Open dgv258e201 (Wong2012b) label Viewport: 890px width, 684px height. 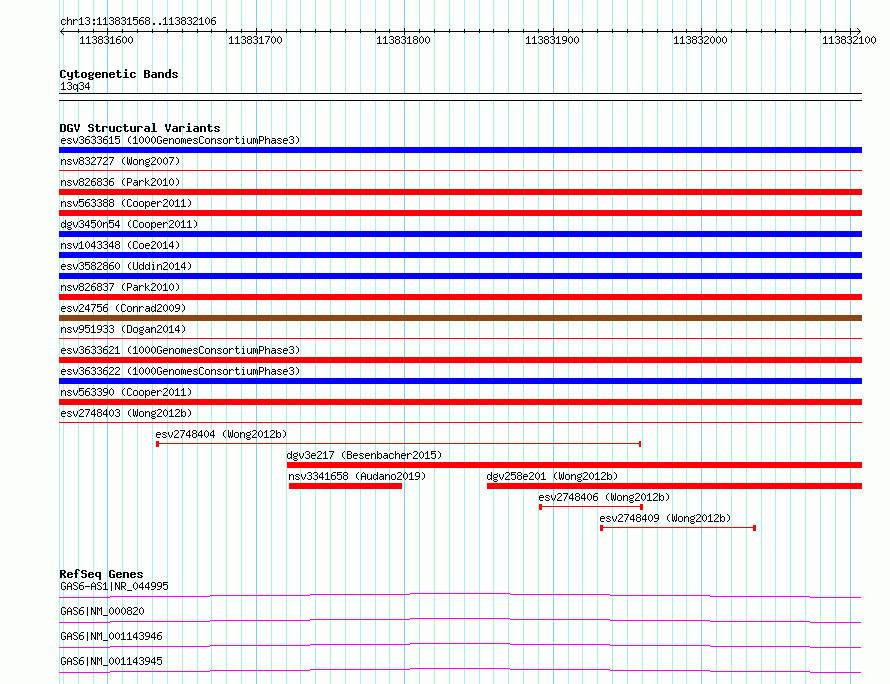[552, 476]
